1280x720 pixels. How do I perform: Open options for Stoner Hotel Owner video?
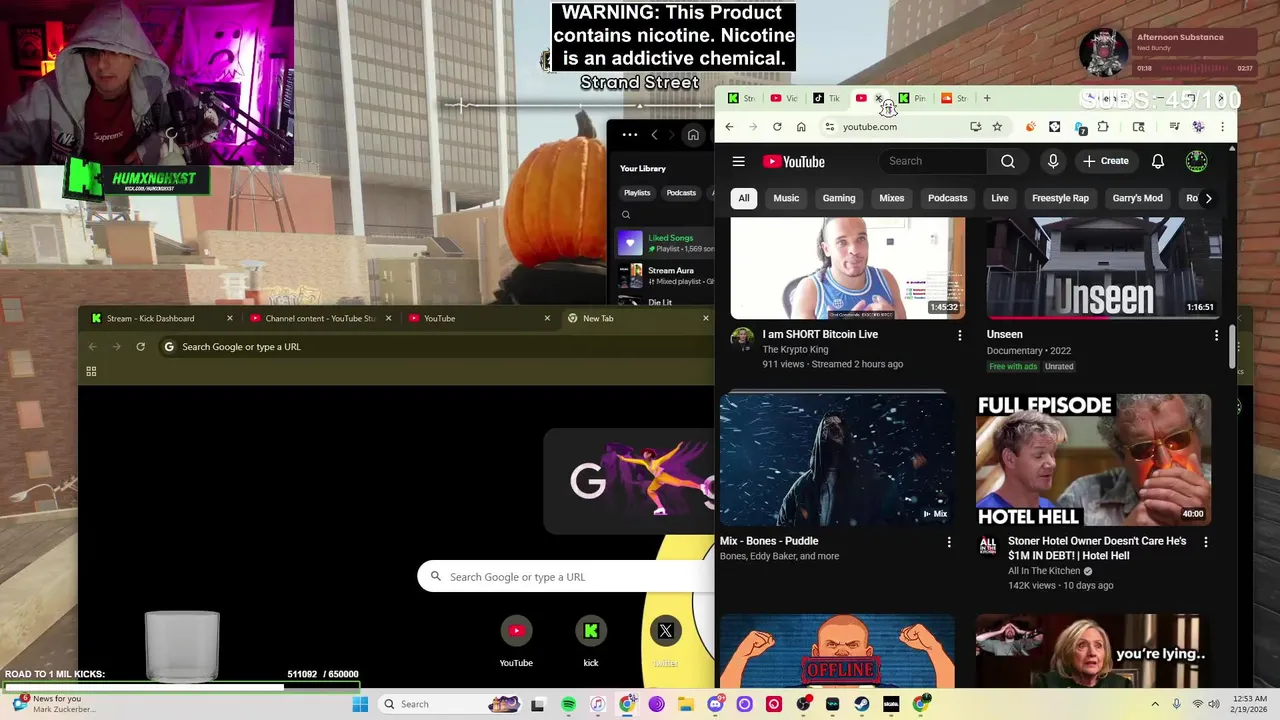tap(1205, 542)
